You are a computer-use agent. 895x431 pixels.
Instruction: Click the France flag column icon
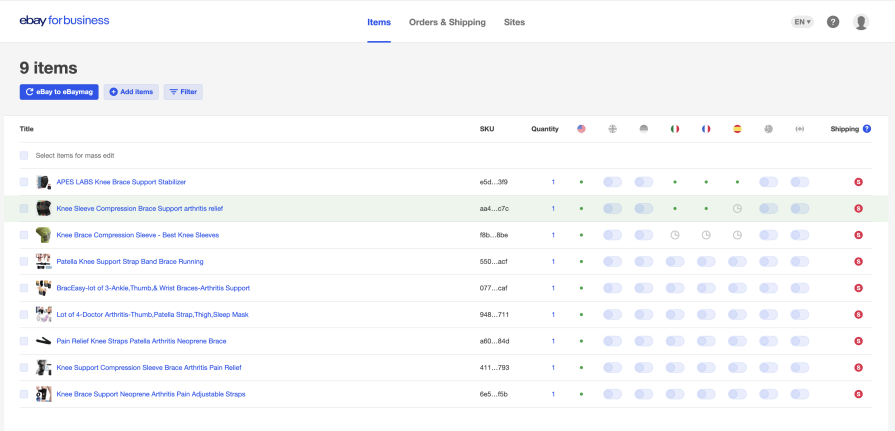point(706,129)
